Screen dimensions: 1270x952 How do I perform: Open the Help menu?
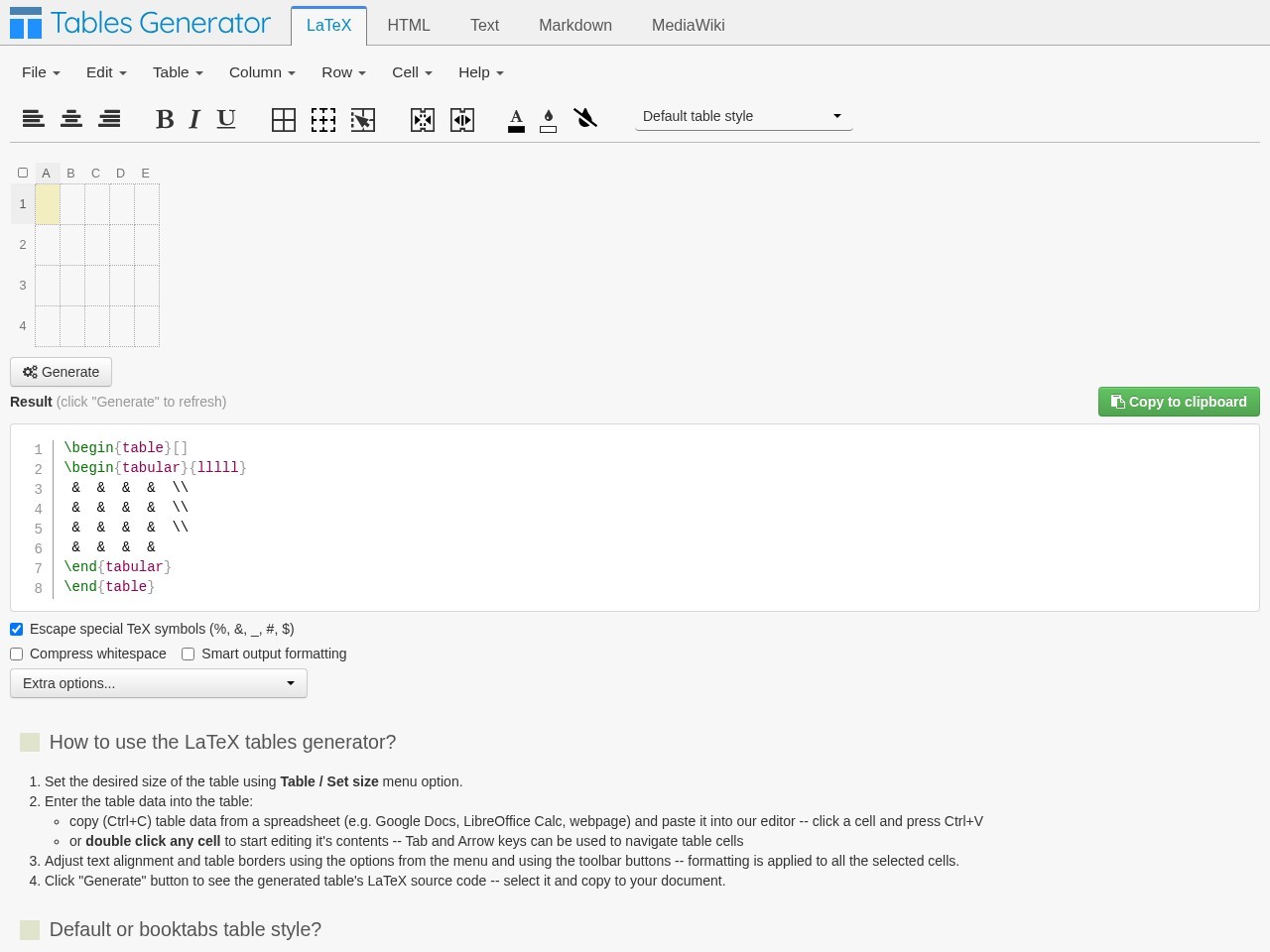[x=480, y=72]
